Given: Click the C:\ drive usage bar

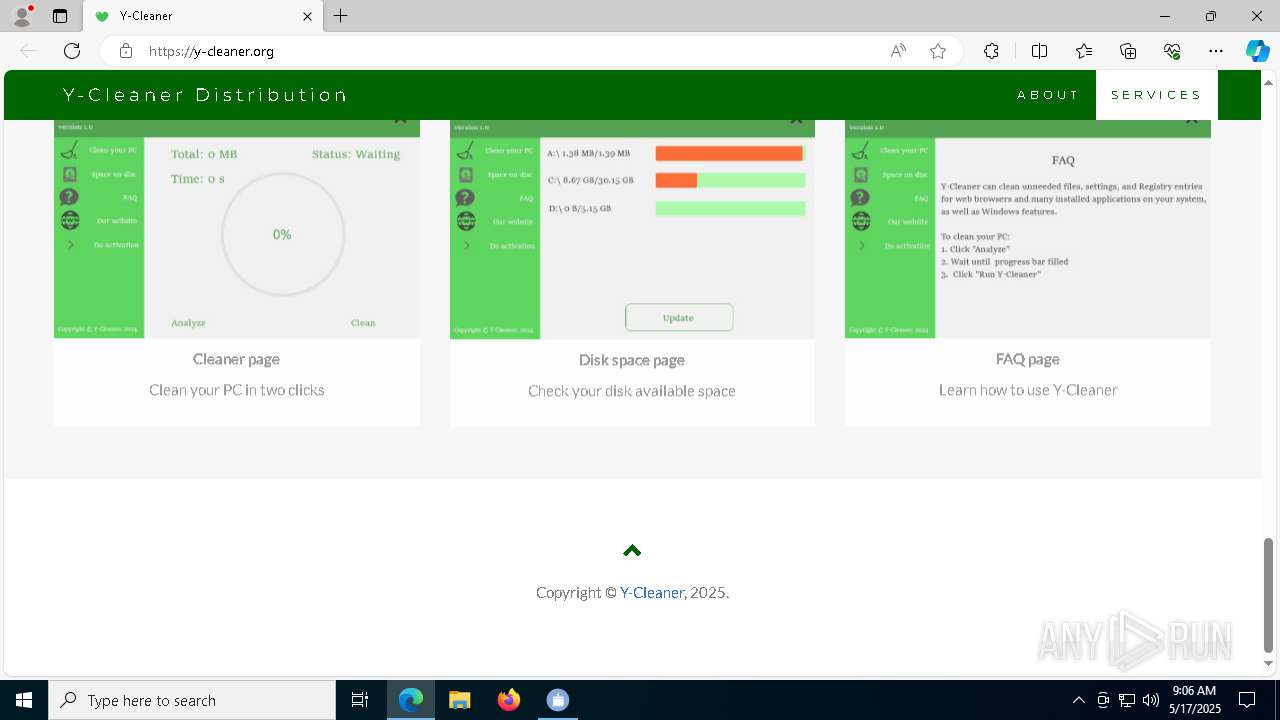Looking at the screenshot, I should click(x=730, y=180).
